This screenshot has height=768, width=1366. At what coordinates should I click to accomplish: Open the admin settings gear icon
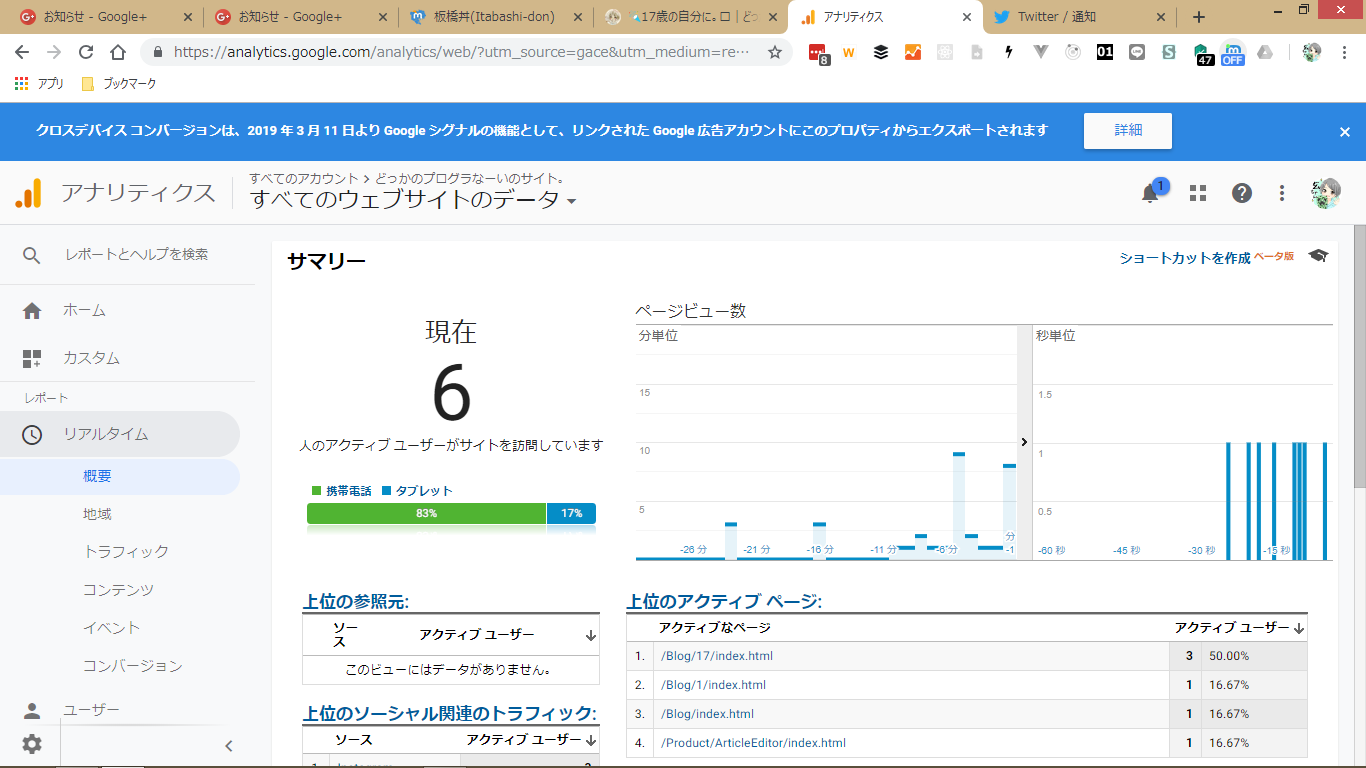point(32,744)
